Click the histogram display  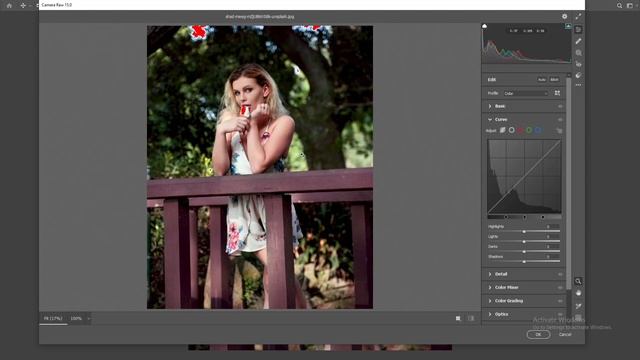(526, 43)
